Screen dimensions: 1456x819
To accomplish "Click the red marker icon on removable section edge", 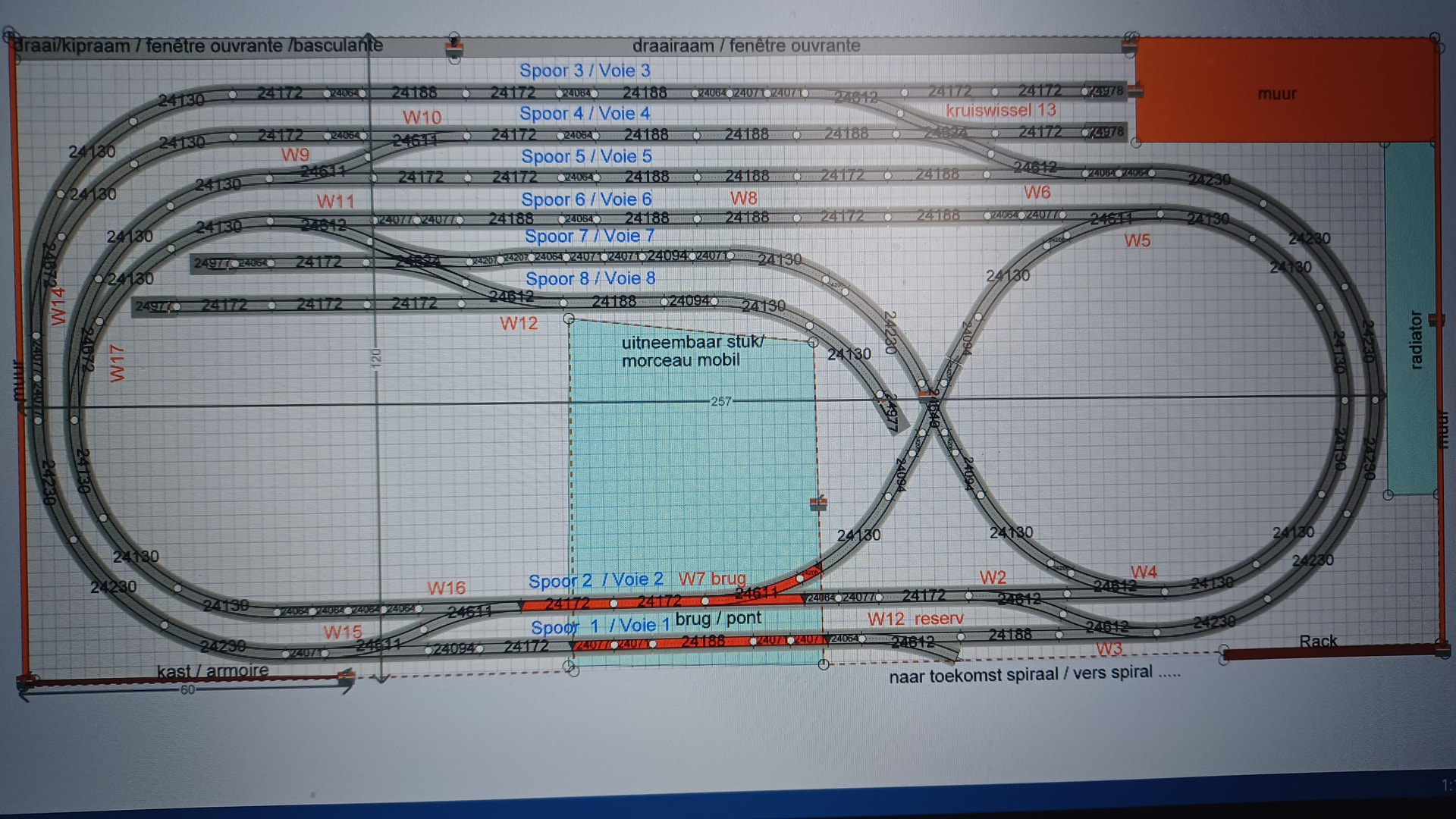I will click(817, 503).
